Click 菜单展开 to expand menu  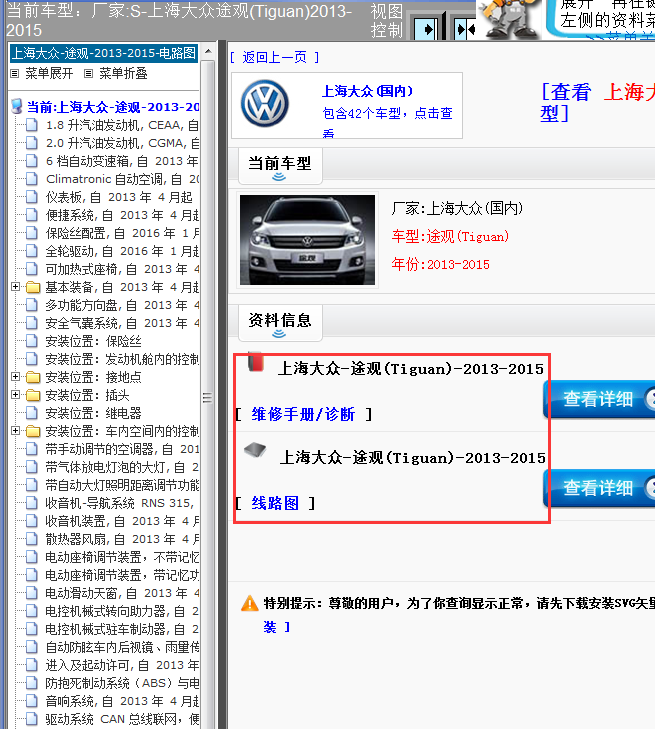49,73
